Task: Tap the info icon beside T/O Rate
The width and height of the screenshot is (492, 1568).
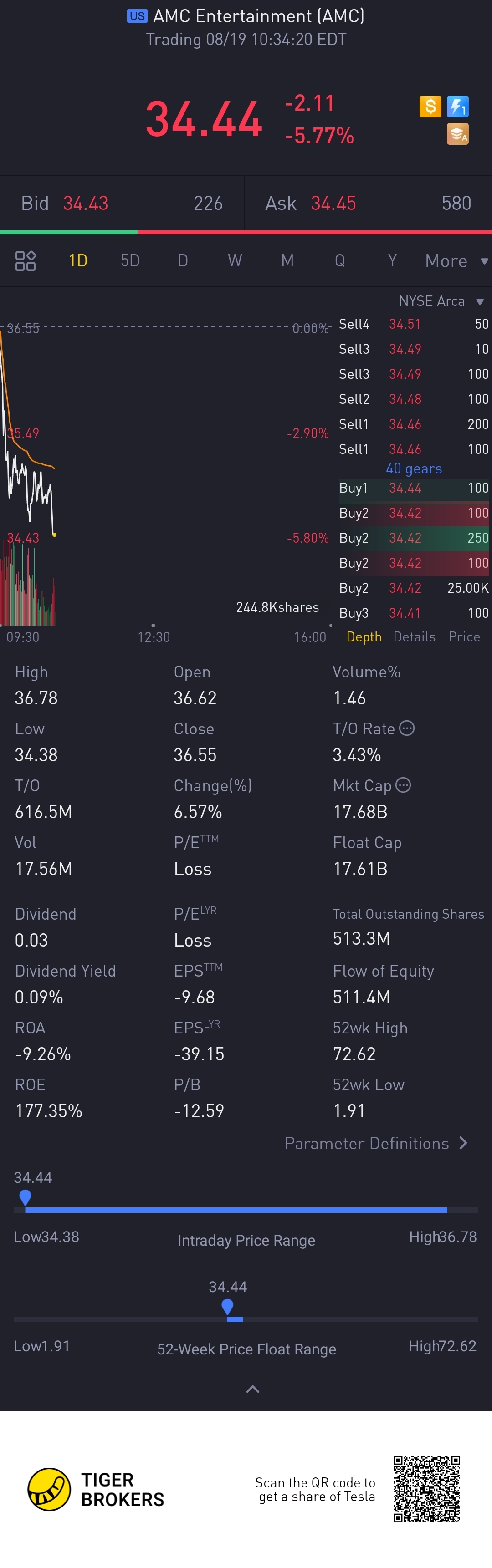Action: (407, 728)
